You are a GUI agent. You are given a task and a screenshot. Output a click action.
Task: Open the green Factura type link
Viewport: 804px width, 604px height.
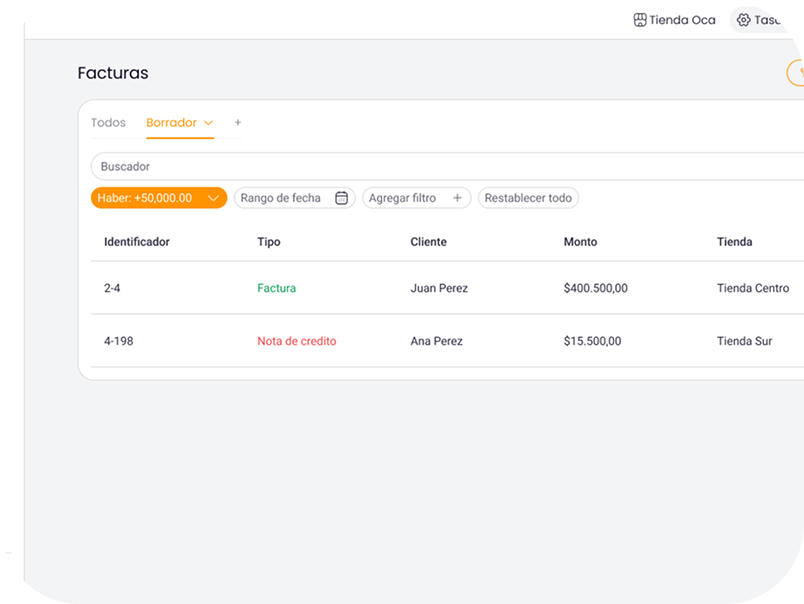click(x=276, y=288)
